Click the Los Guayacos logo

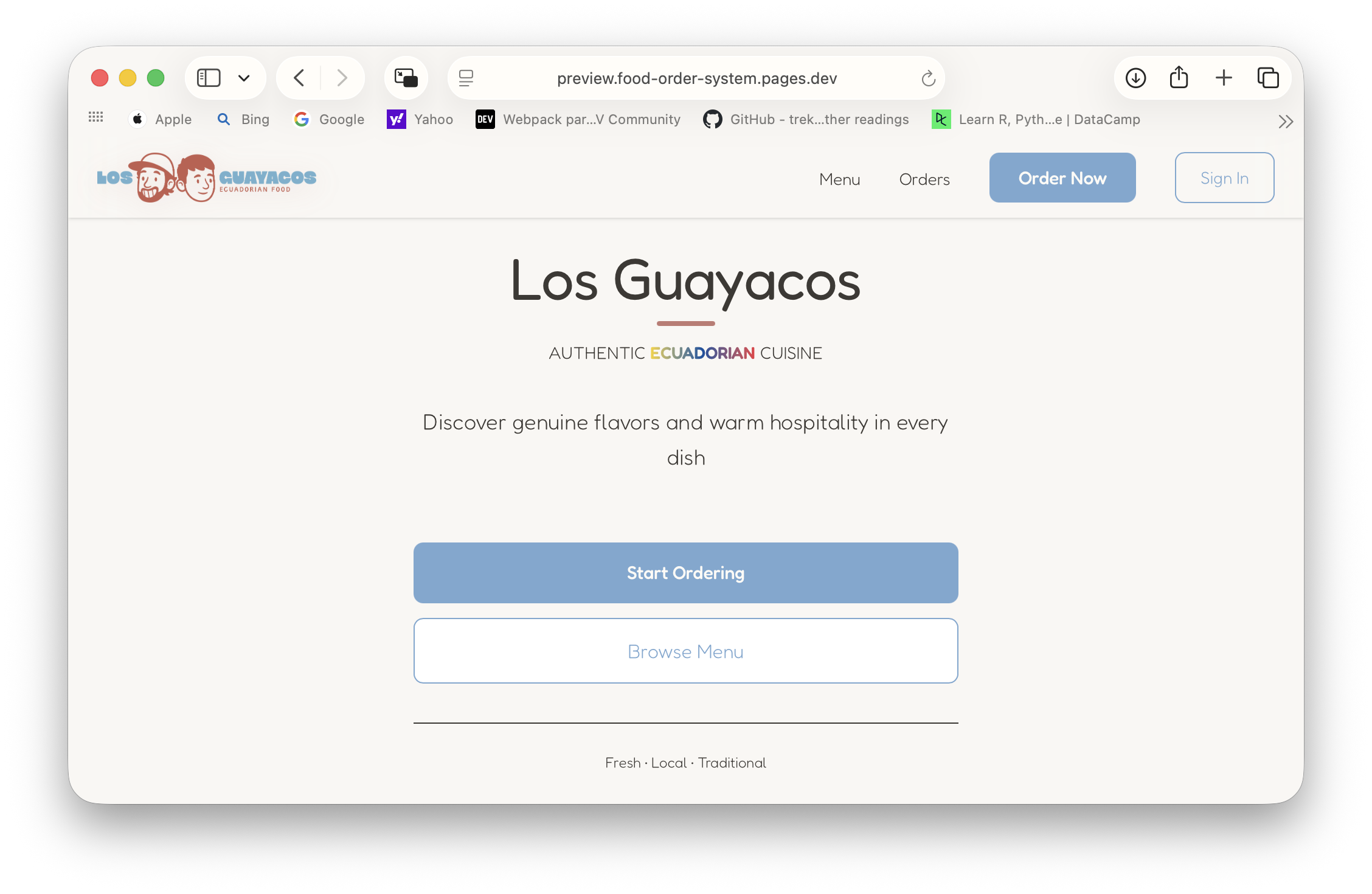(207, 178)
